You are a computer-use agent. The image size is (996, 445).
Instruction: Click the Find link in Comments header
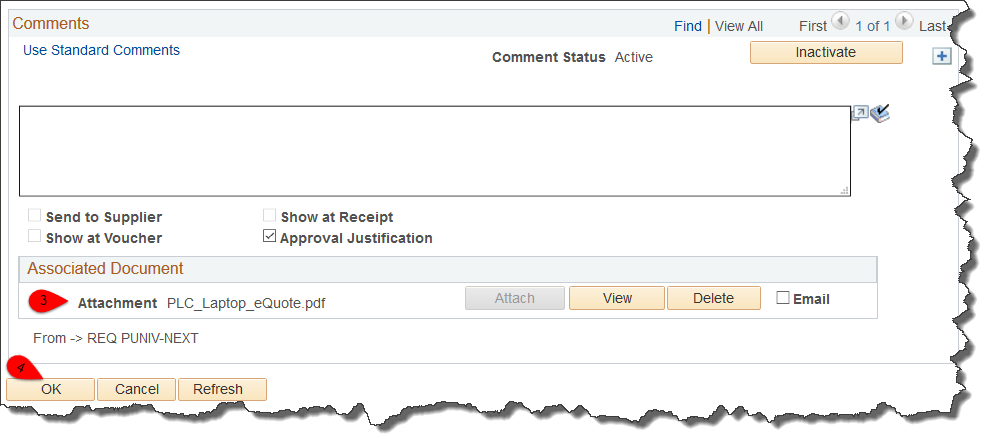tap(688, 26)
